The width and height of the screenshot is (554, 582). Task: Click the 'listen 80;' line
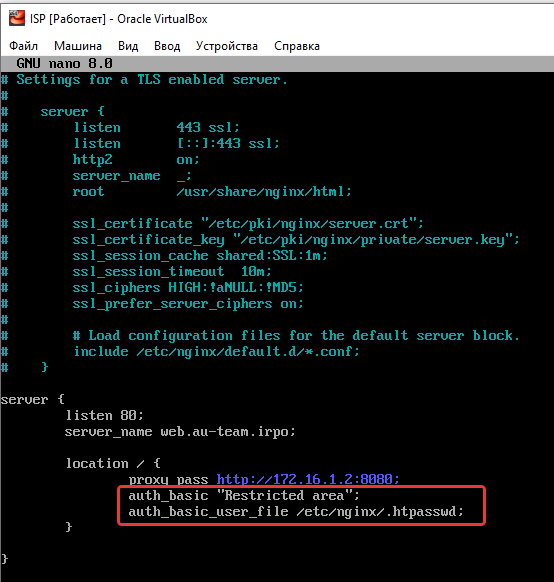(104, 416)
